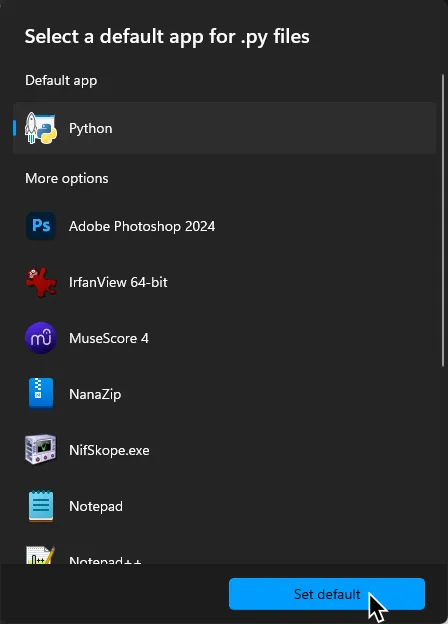Click the Adobe Photoshop 2024 icon

(x=41, y=226)
